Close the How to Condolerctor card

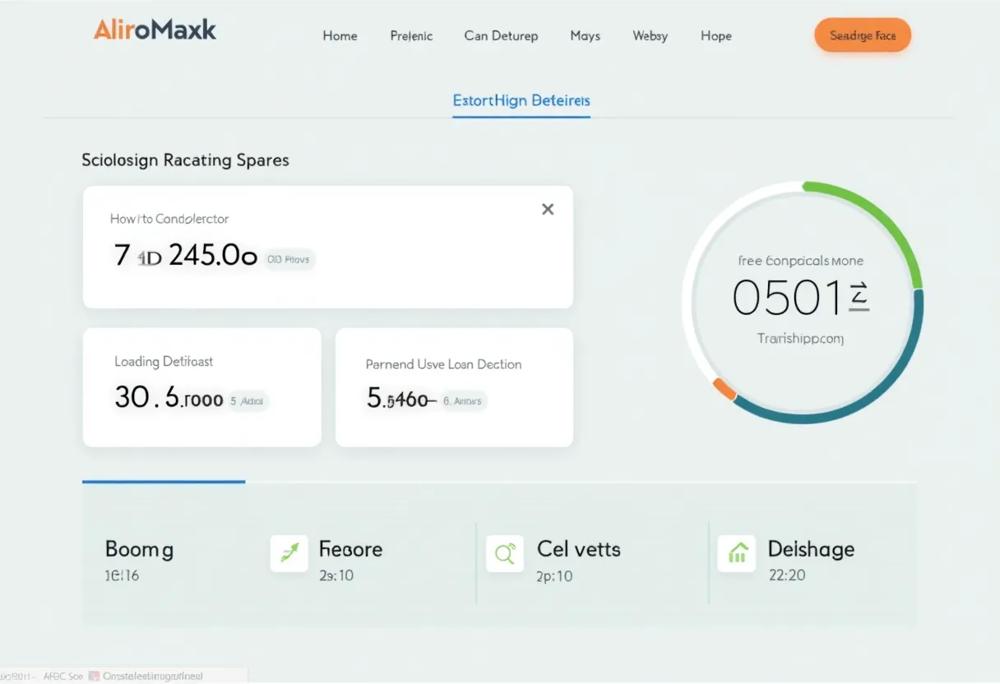coord(547,209)
